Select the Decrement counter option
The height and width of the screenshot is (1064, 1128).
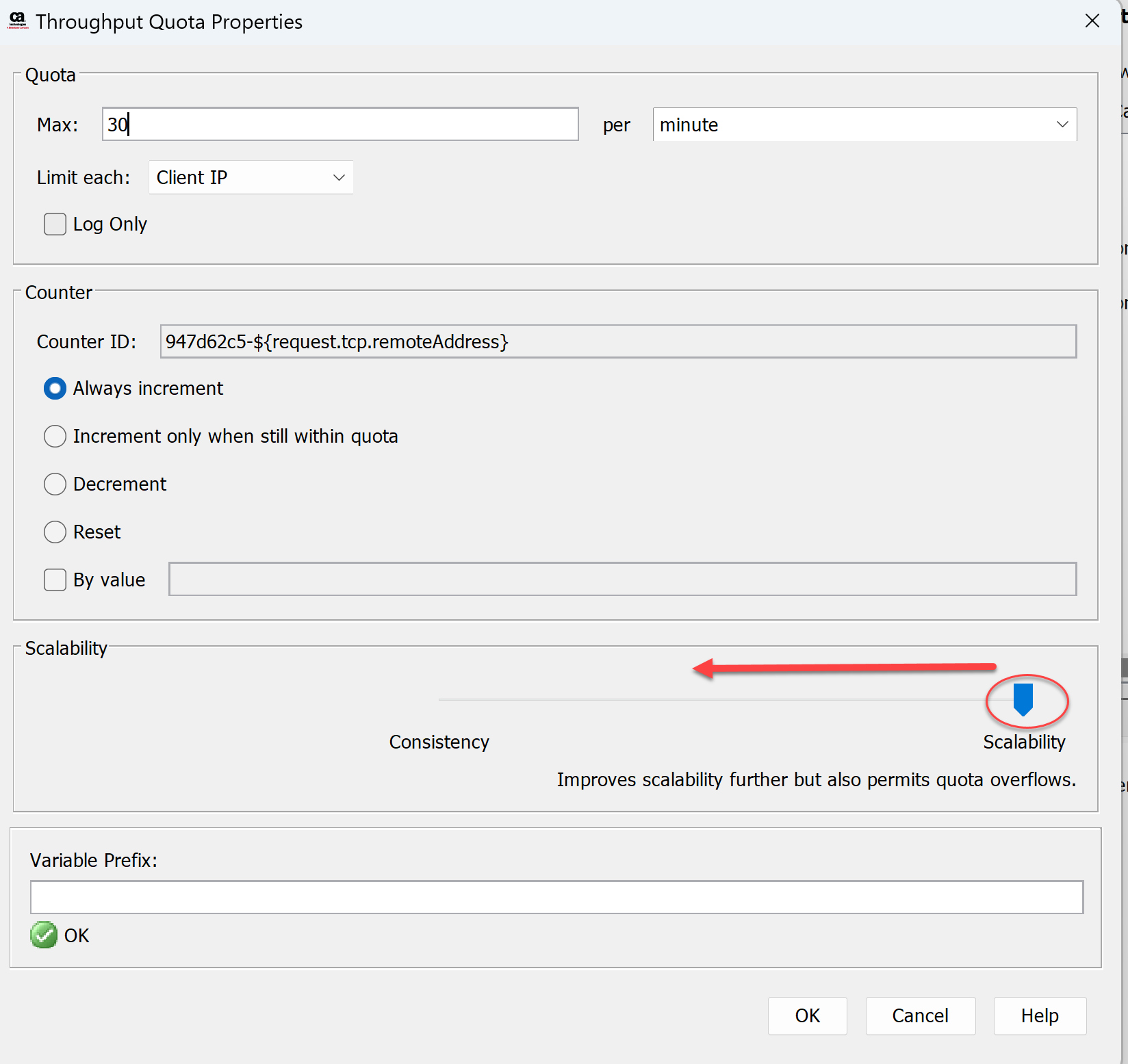pyautogui.click(x=55, y=484)
